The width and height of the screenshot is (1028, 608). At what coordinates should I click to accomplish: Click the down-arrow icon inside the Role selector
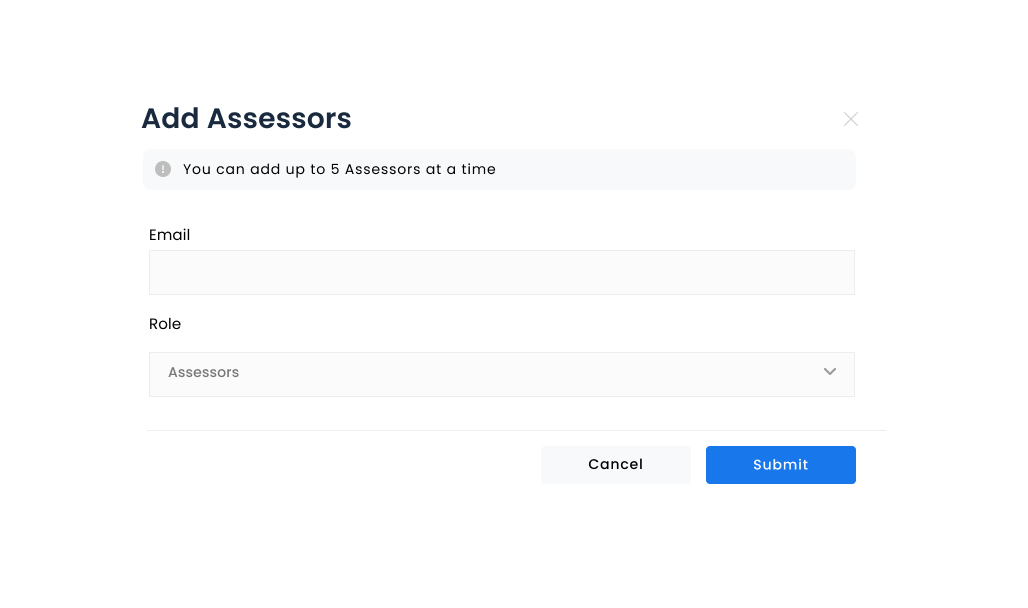(x=830, y=371)
